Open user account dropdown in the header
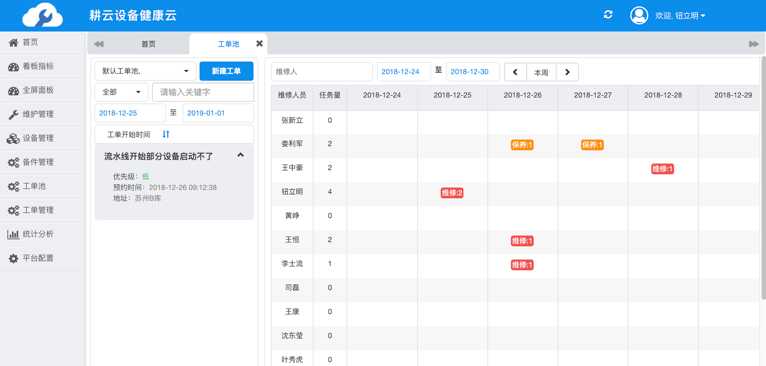The width and height of the screenshot is (766, 366). (x=680, y=16)
